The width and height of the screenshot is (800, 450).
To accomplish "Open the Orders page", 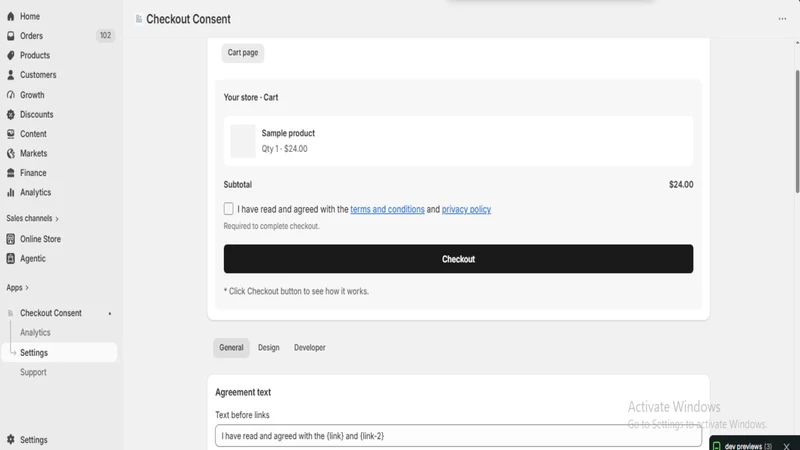I will pyautogui.click(x=31, y=36).
